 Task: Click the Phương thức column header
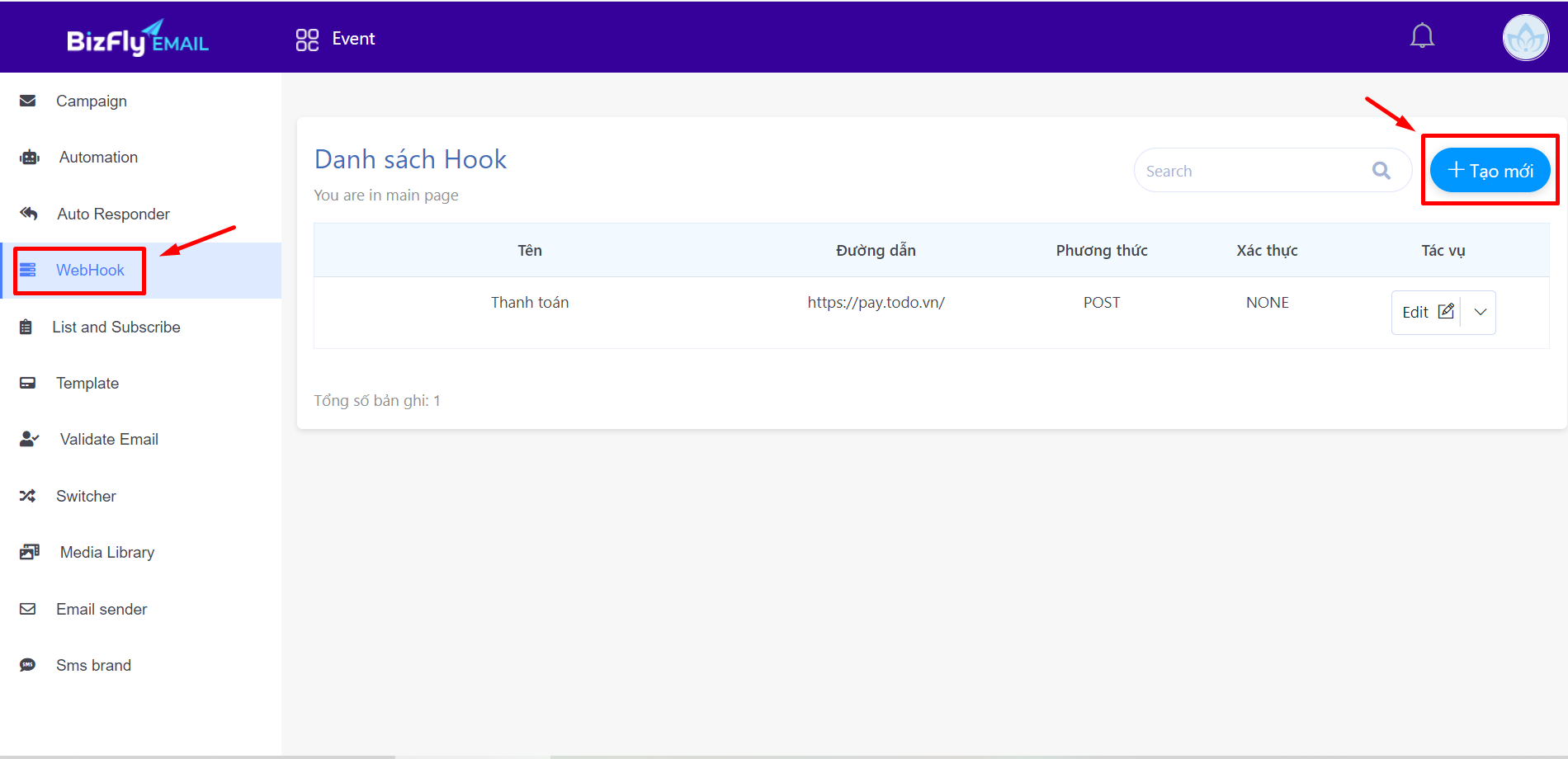(1102, 250)
